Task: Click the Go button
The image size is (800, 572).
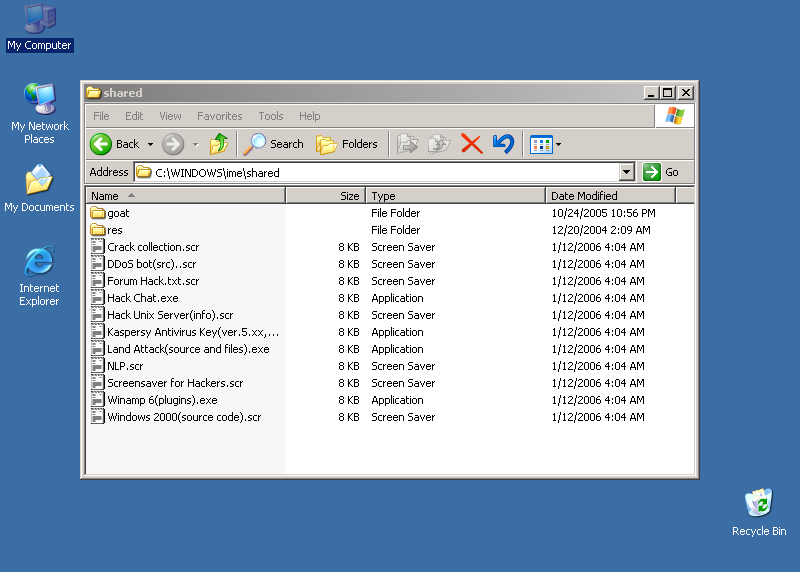Action: 660,172
